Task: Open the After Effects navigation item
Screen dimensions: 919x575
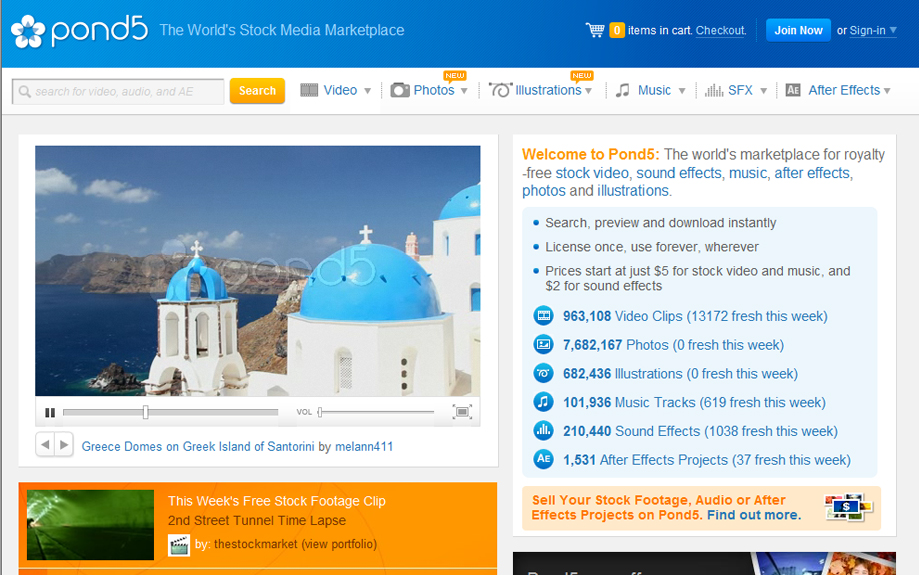Action: pyautogui.click(x=844, y=90)
